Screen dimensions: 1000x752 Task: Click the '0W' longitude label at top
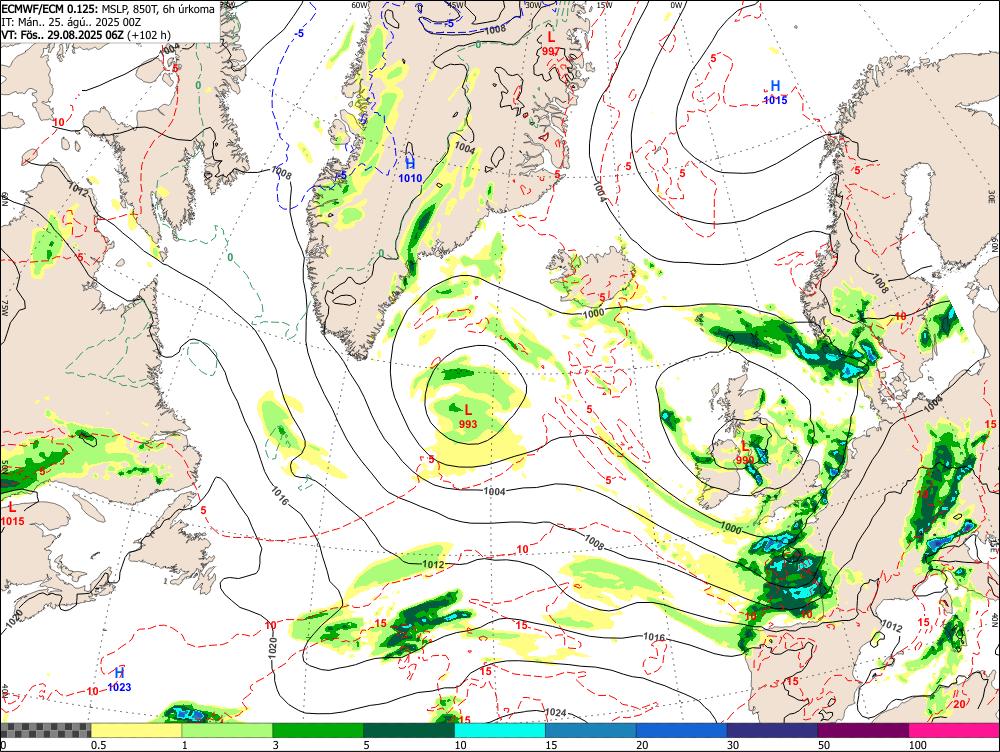click(x=676, y=5)
